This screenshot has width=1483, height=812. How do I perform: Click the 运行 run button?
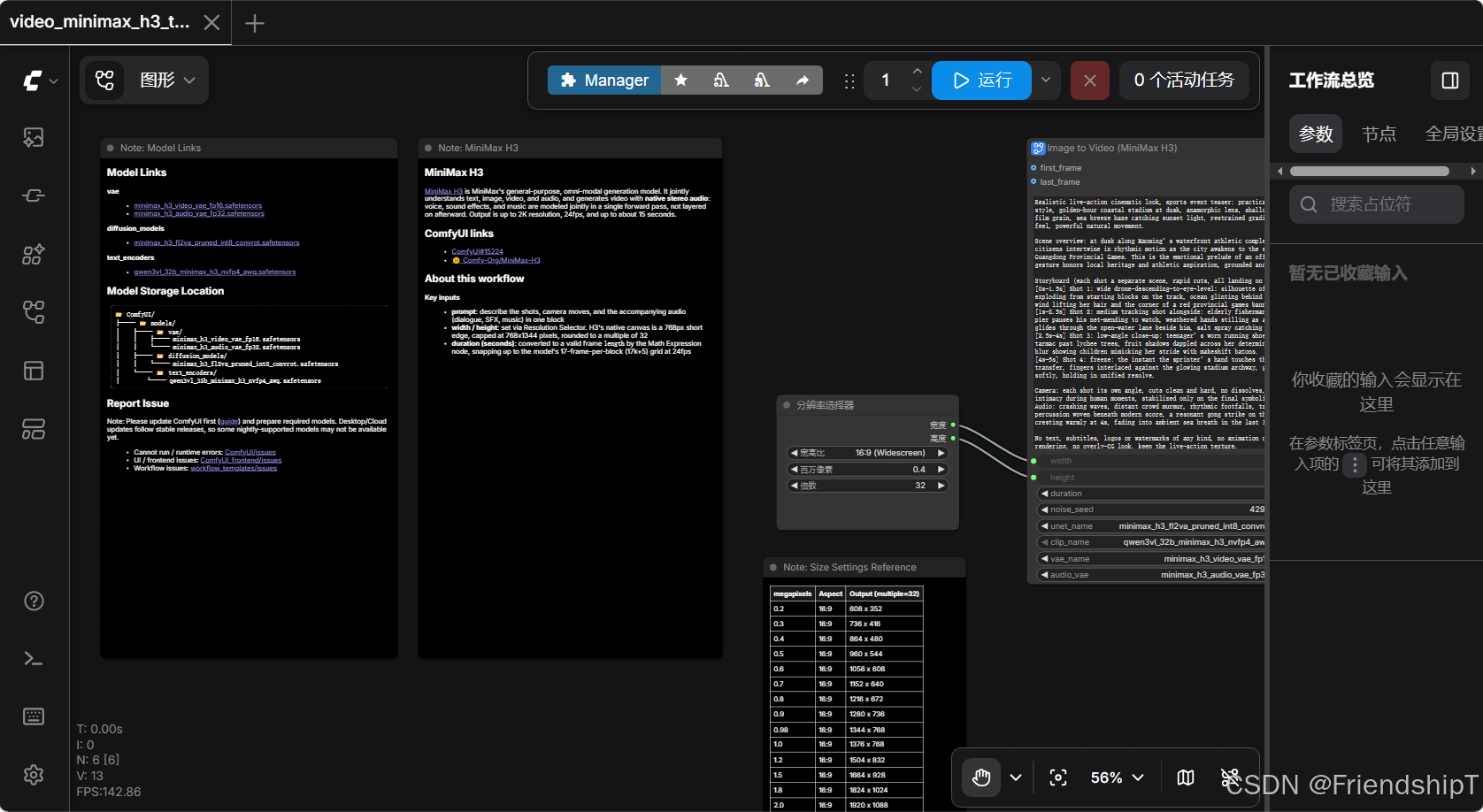pos(981,80)
